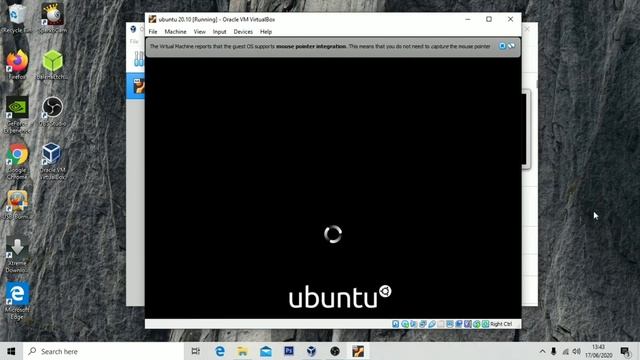This screenshot has height=360, width=640.
Task: Click the Search here taskbar box
Action: [x=103, y=351]
